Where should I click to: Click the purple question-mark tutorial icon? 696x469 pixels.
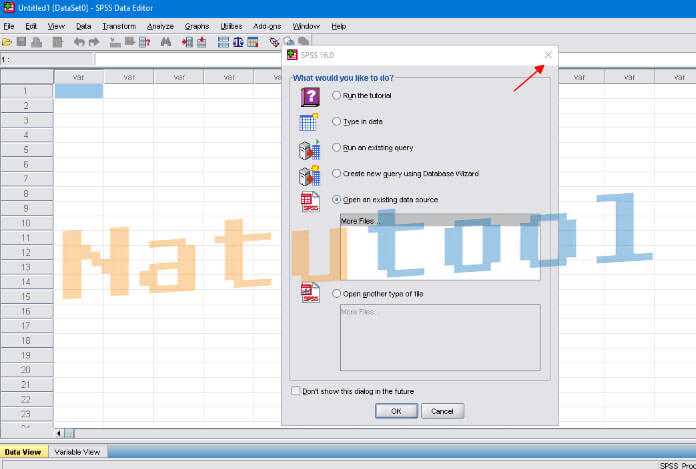(x=310, y=97)
